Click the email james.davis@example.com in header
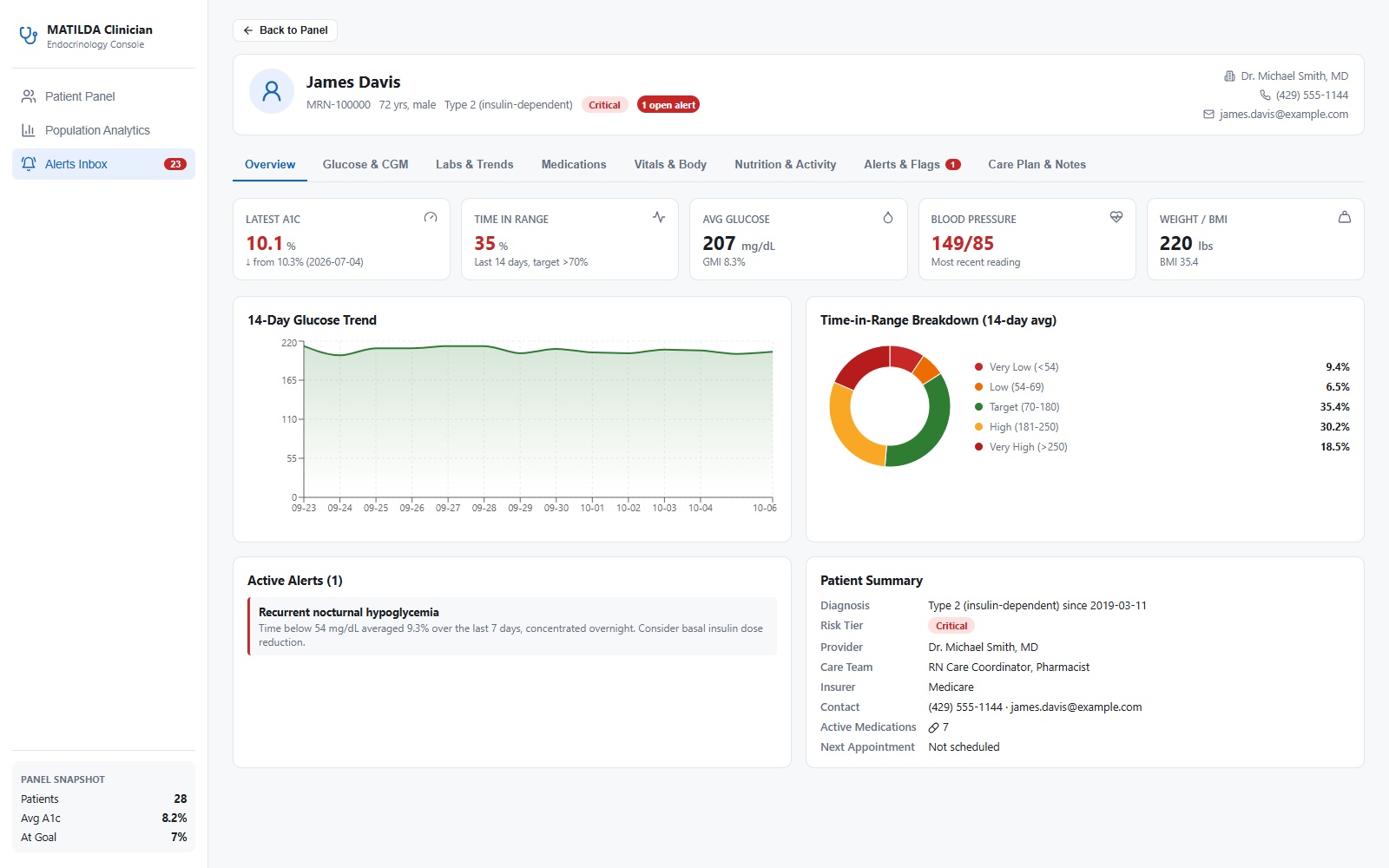1389x868 pixels. pos(1284,115)
